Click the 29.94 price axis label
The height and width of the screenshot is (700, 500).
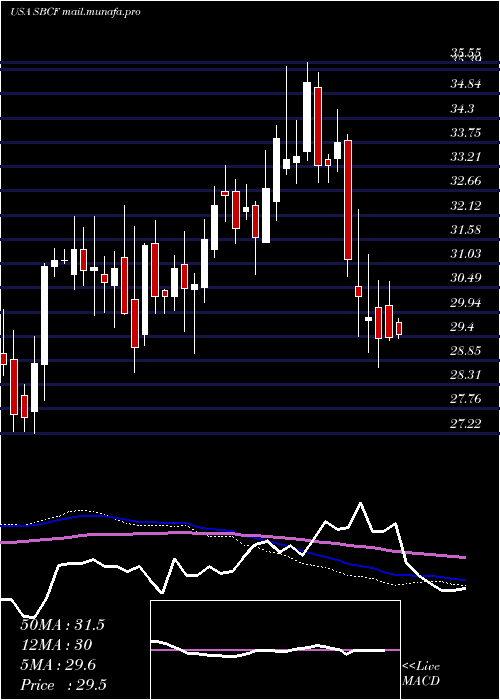466,303
